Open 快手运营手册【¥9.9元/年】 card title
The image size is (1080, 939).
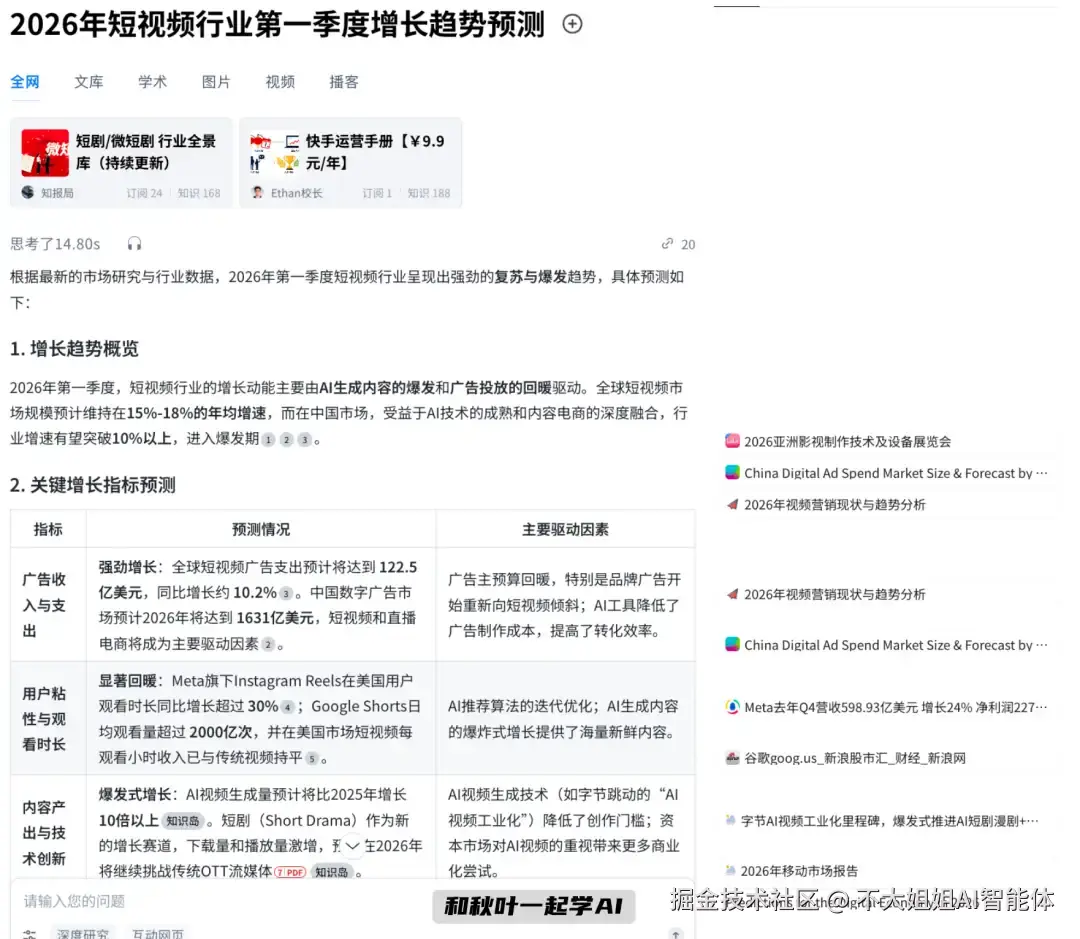click(375, 152)
